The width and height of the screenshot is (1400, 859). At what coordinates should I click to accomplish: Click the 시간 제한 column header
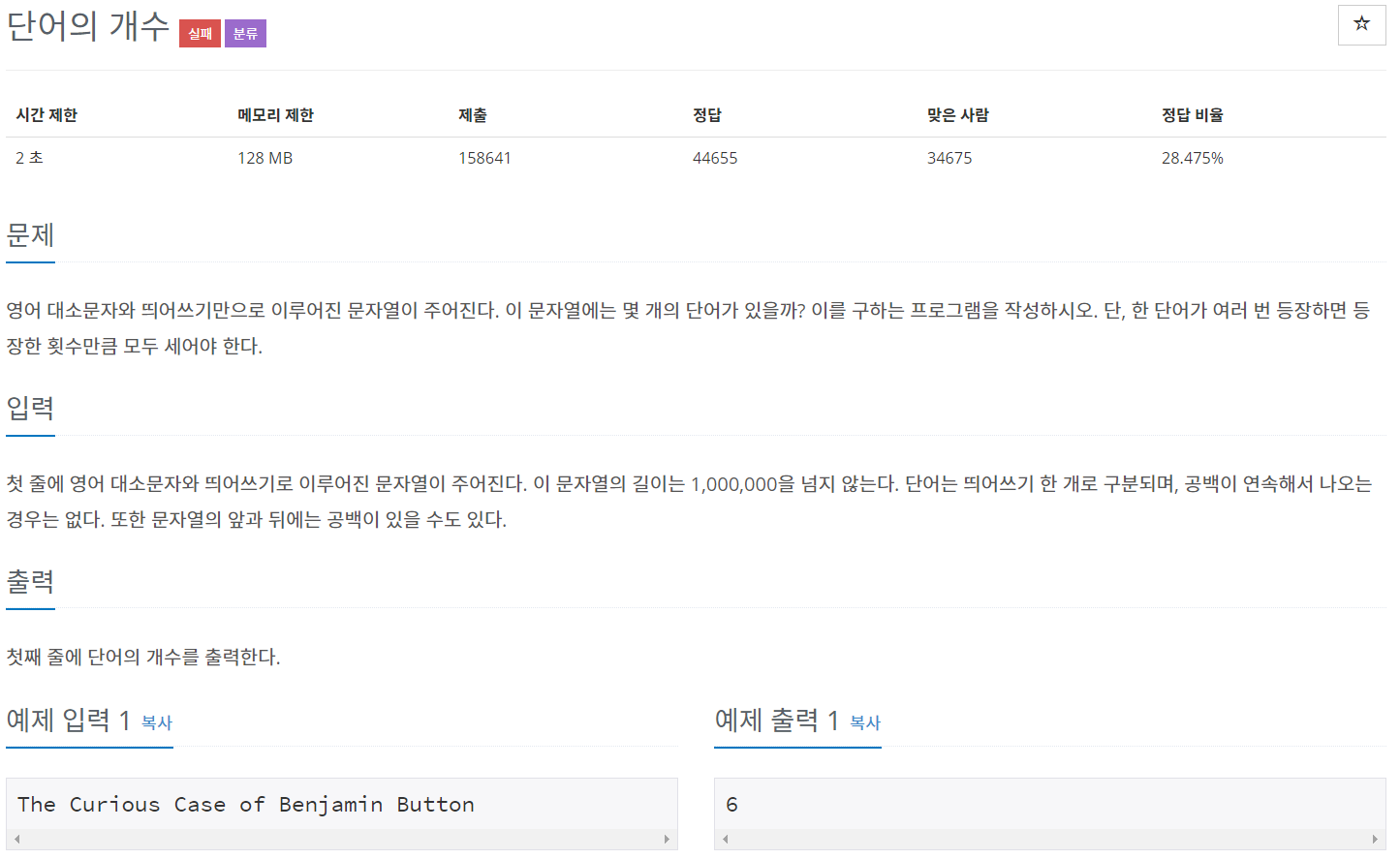(x=47, y=115)
